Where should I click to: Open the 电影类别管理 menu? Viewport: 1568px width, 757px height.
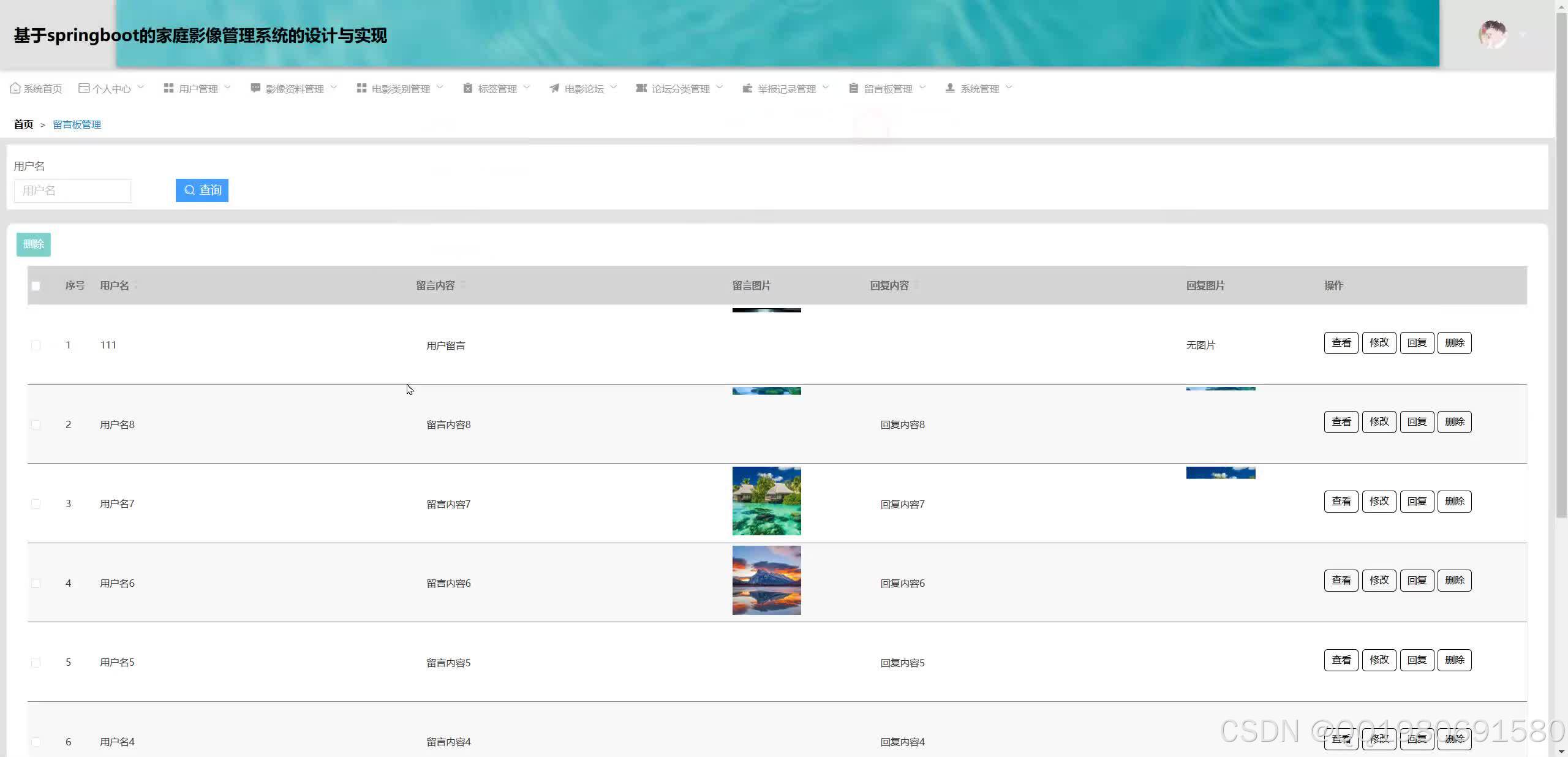[x=401, y=89]
